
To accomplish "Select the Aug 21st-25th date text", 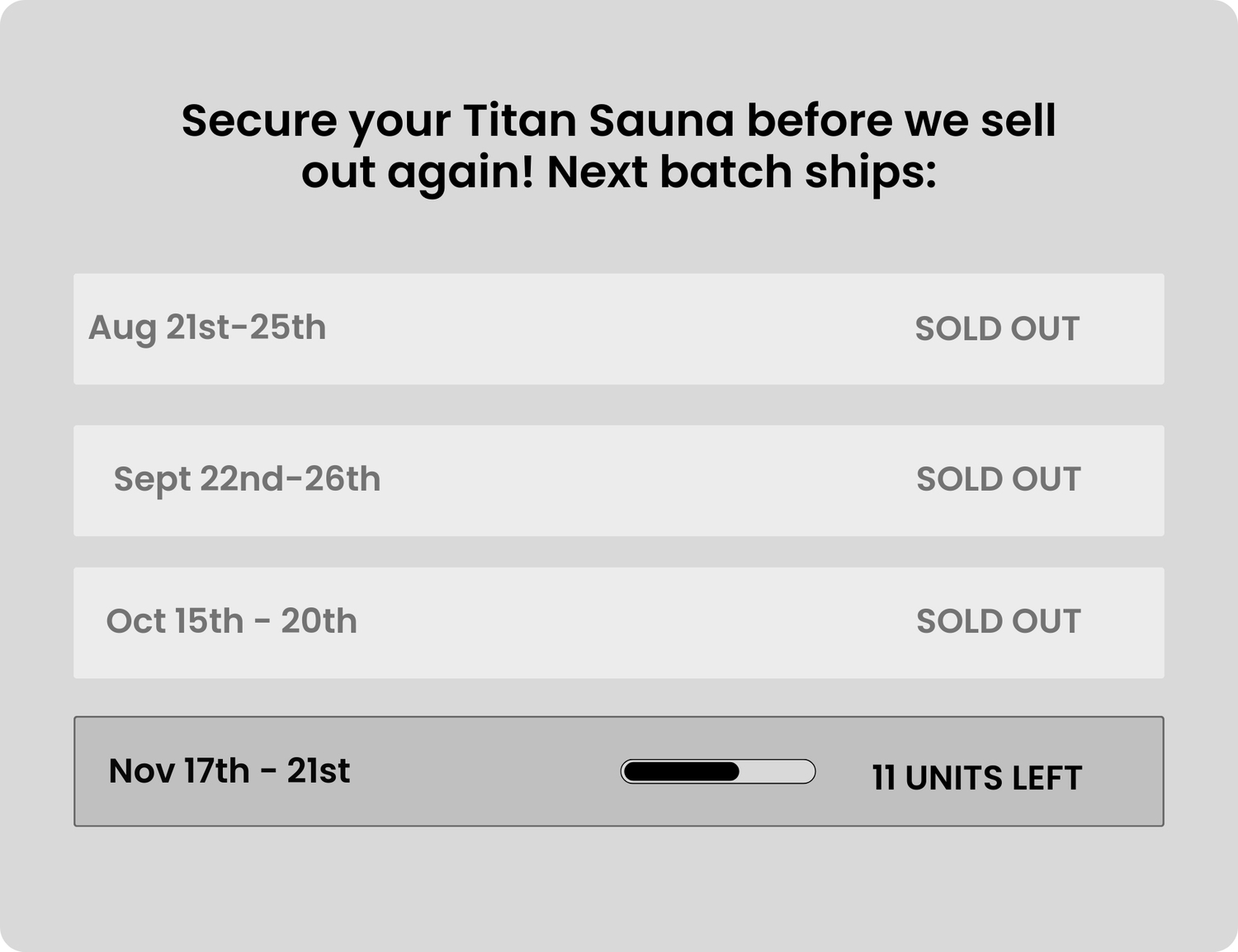I will [207, 328].
